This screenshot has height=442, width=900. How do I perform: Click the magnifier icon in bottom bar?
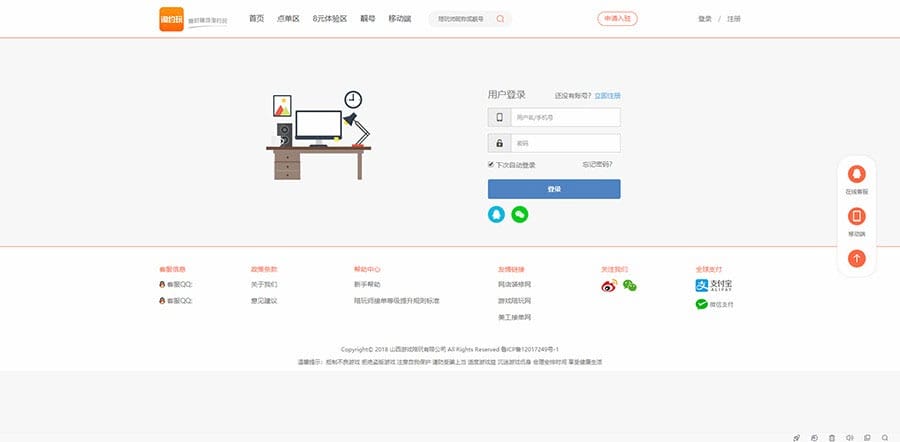(885, 438)
